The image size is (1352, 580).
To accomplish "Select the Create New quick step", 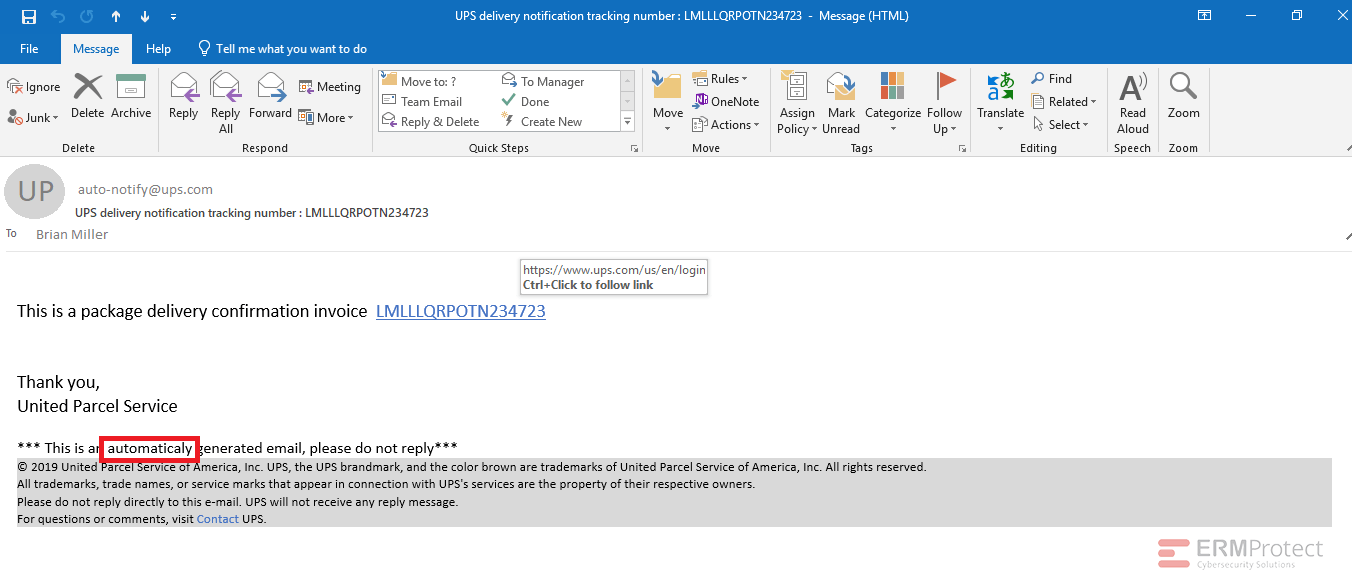I will pos(543,121).
